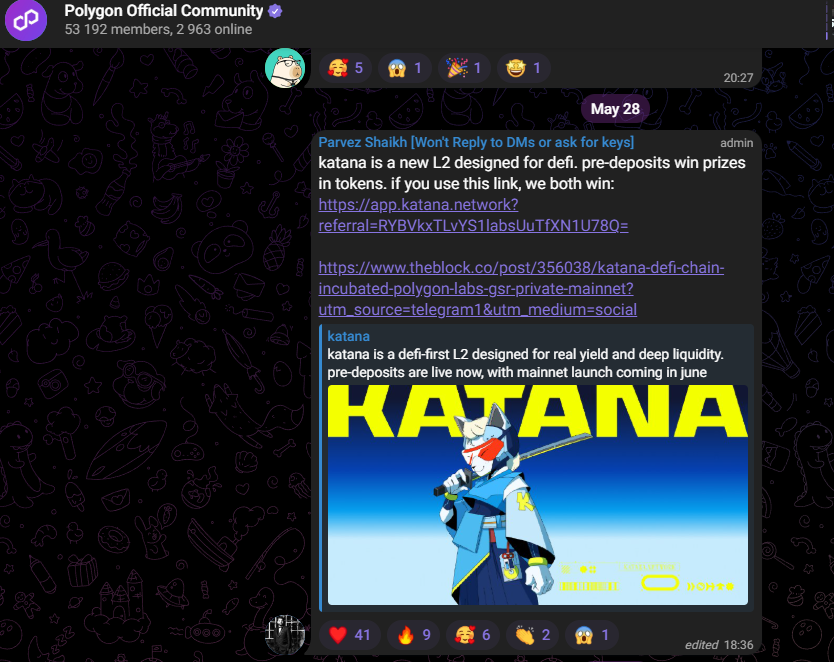Image resolution: width=834 pixels, height=662 pixels.
Task: Open the Polygon Official Community chat title
Action: [x=163, y=11]
